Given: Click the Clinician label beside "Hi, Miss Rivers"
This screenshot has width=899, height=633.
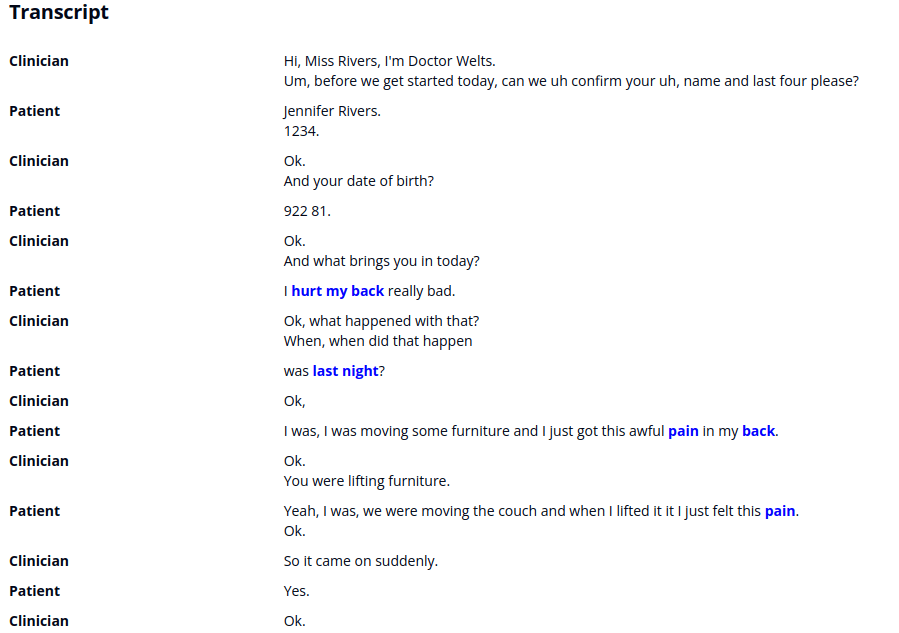Looking at the screenshot, I should click(x=39, y=61).
